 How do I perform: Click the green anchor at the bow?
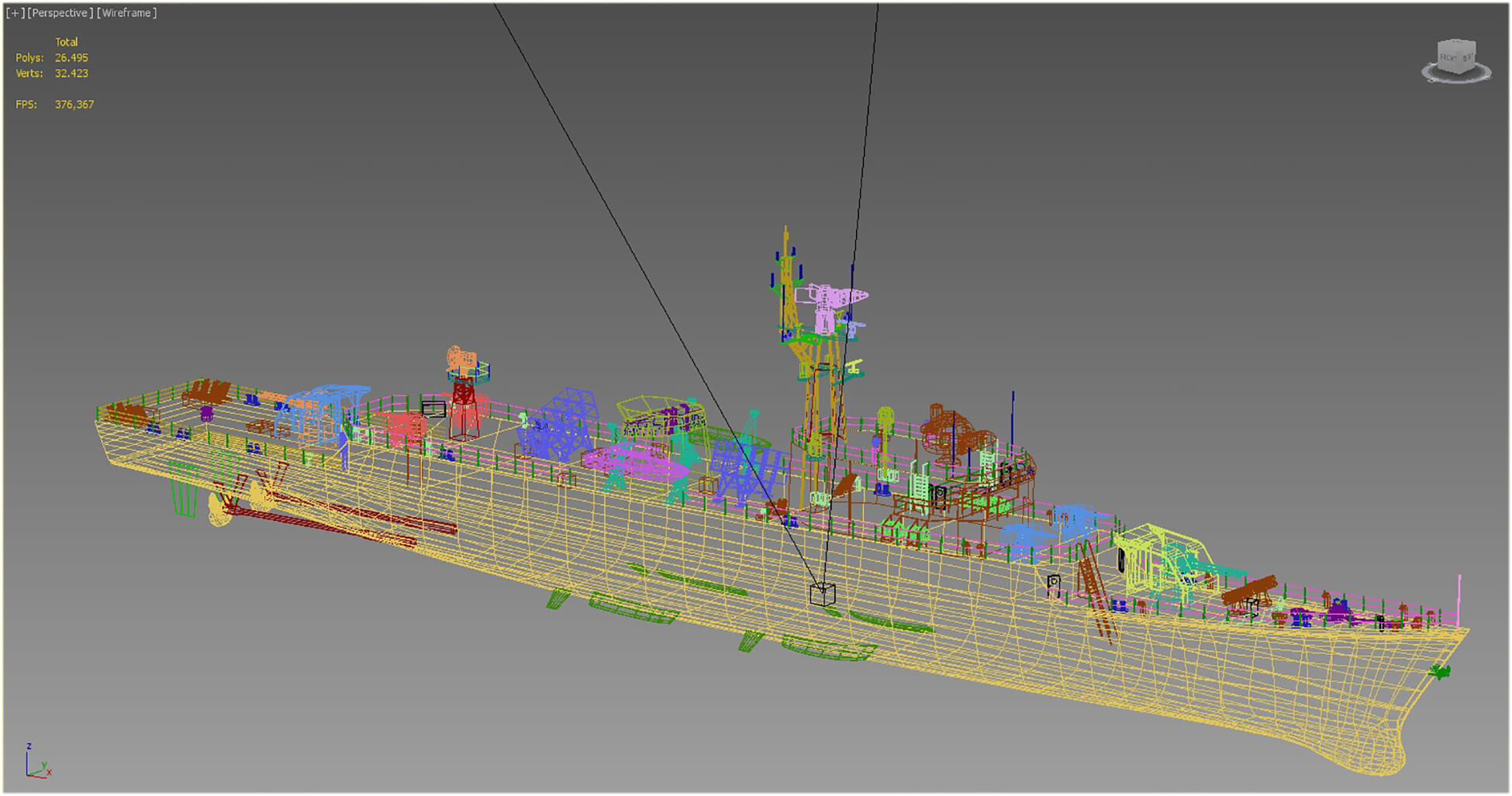coord(1440,671)
